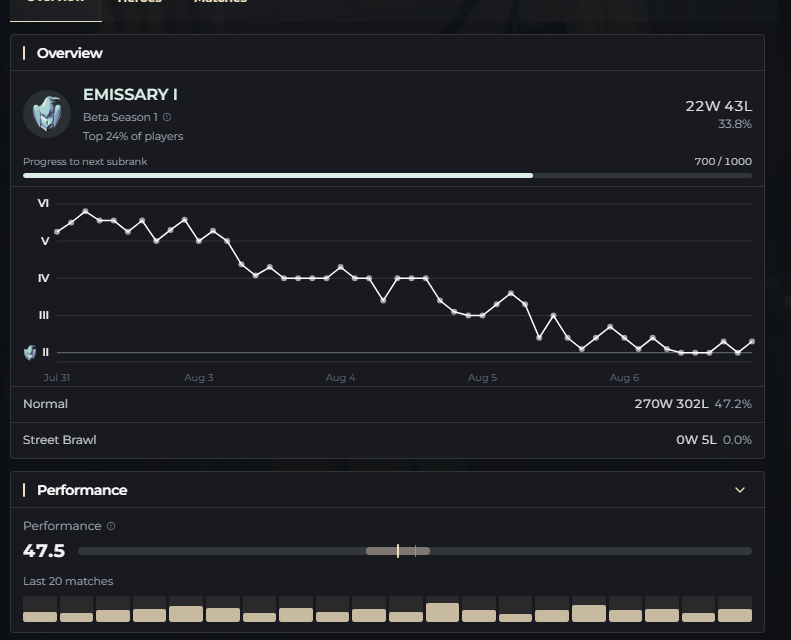Collapse the Performance section chevron
This screenshot has height=640, width=791.
[740, 490]
